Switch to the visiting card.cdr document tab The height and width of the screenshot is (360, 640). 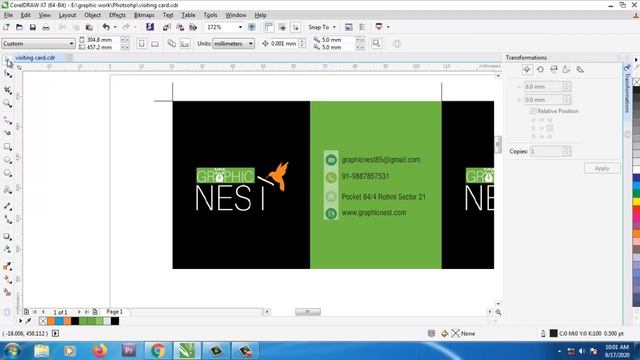point(35,58)
